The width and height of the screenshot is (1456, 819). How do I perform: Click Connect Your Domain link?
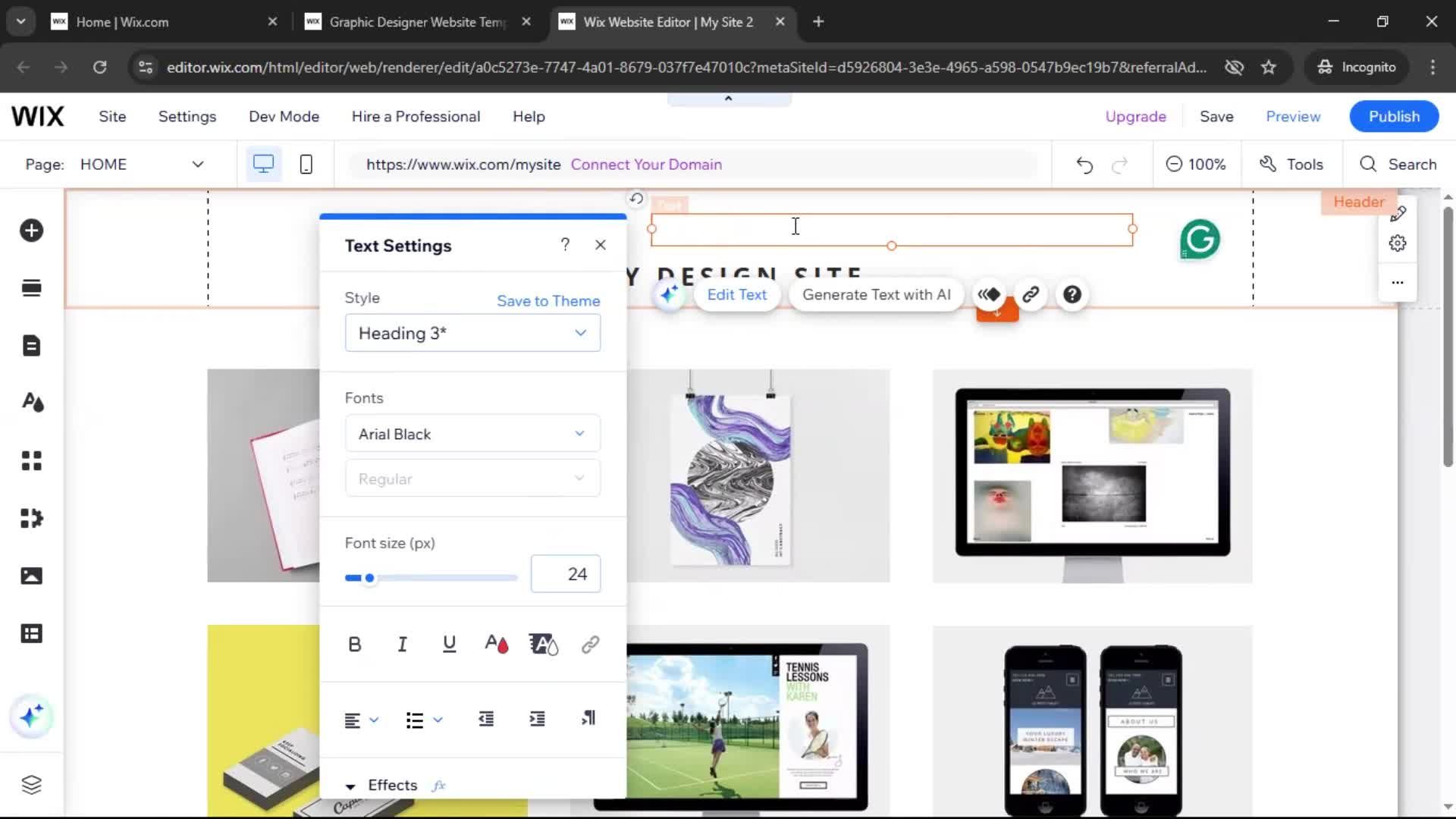(x=646, y=165)
